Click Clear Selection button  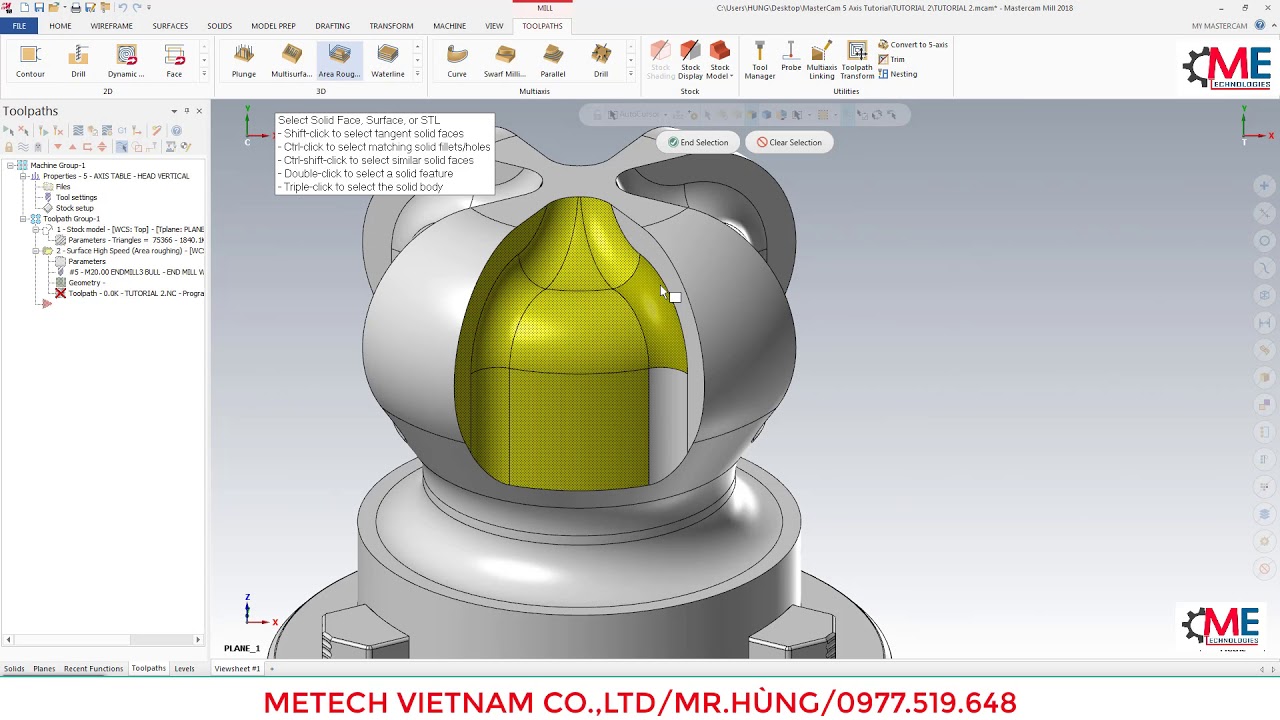coord(789,142)
